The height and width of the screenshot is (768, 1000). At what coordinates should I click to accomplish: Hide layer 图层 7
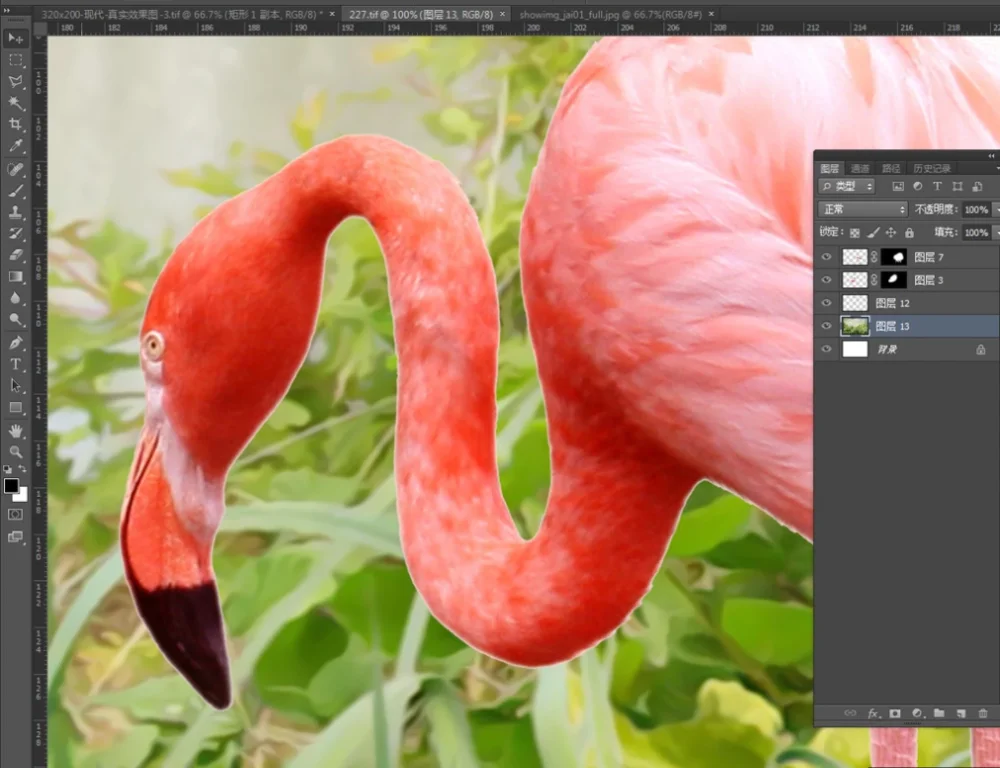pyautogui.click(x=827, y=257)
